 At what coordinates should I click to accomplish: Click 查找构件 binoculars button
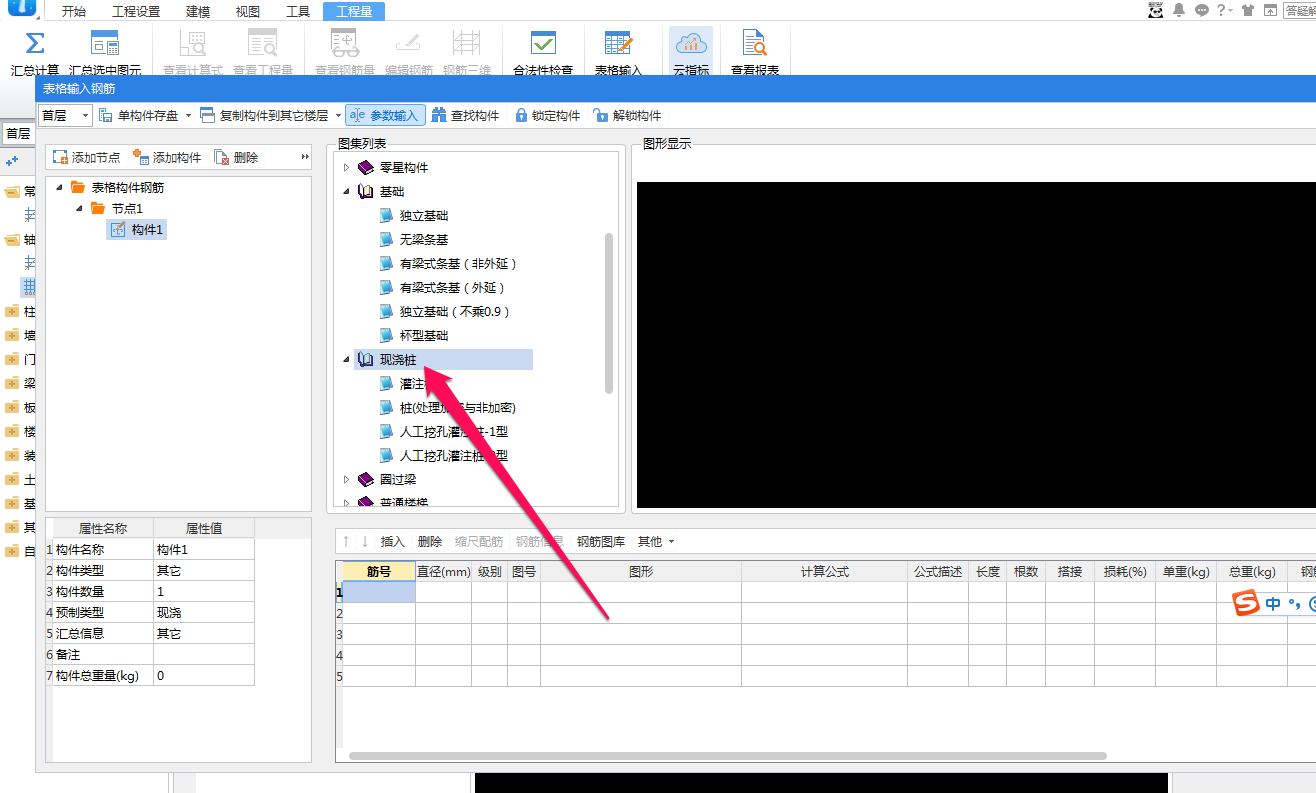(465, 116)
